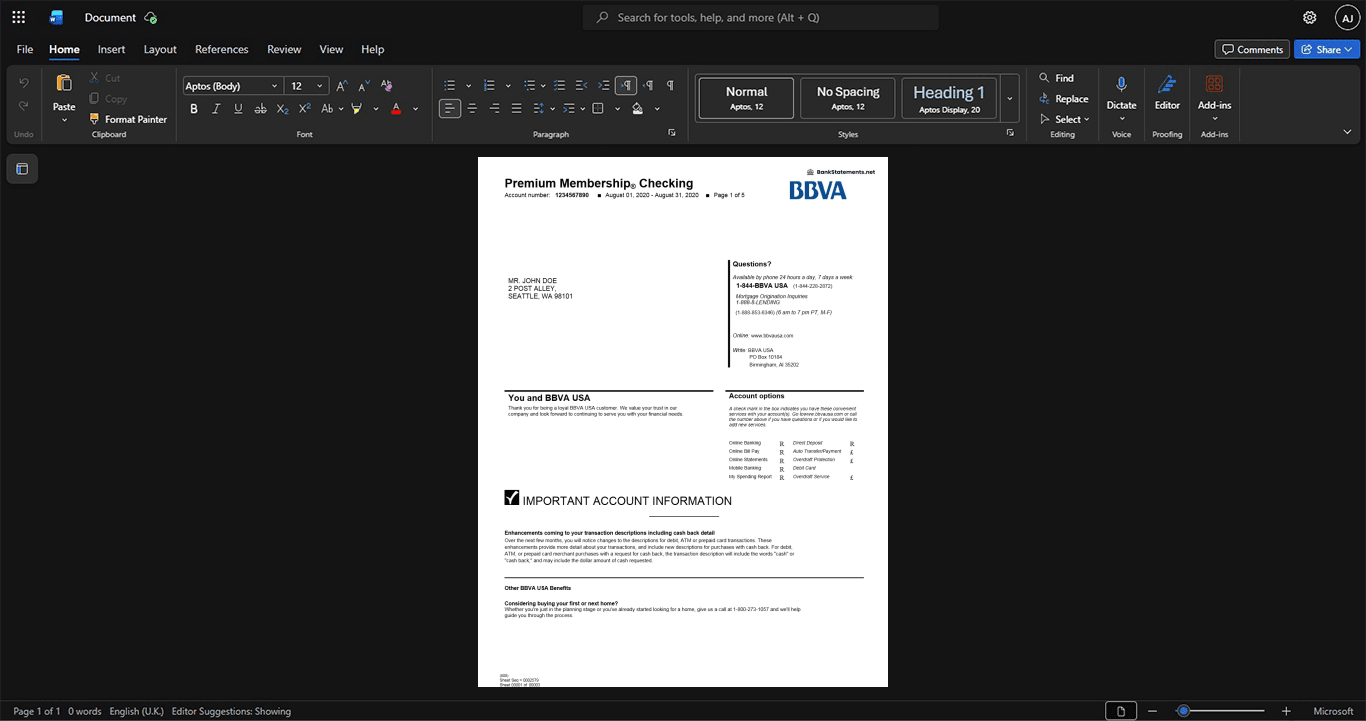Switch to the Layout tab
Screen dimensions: 1366x721
click(x=160, y=49)
